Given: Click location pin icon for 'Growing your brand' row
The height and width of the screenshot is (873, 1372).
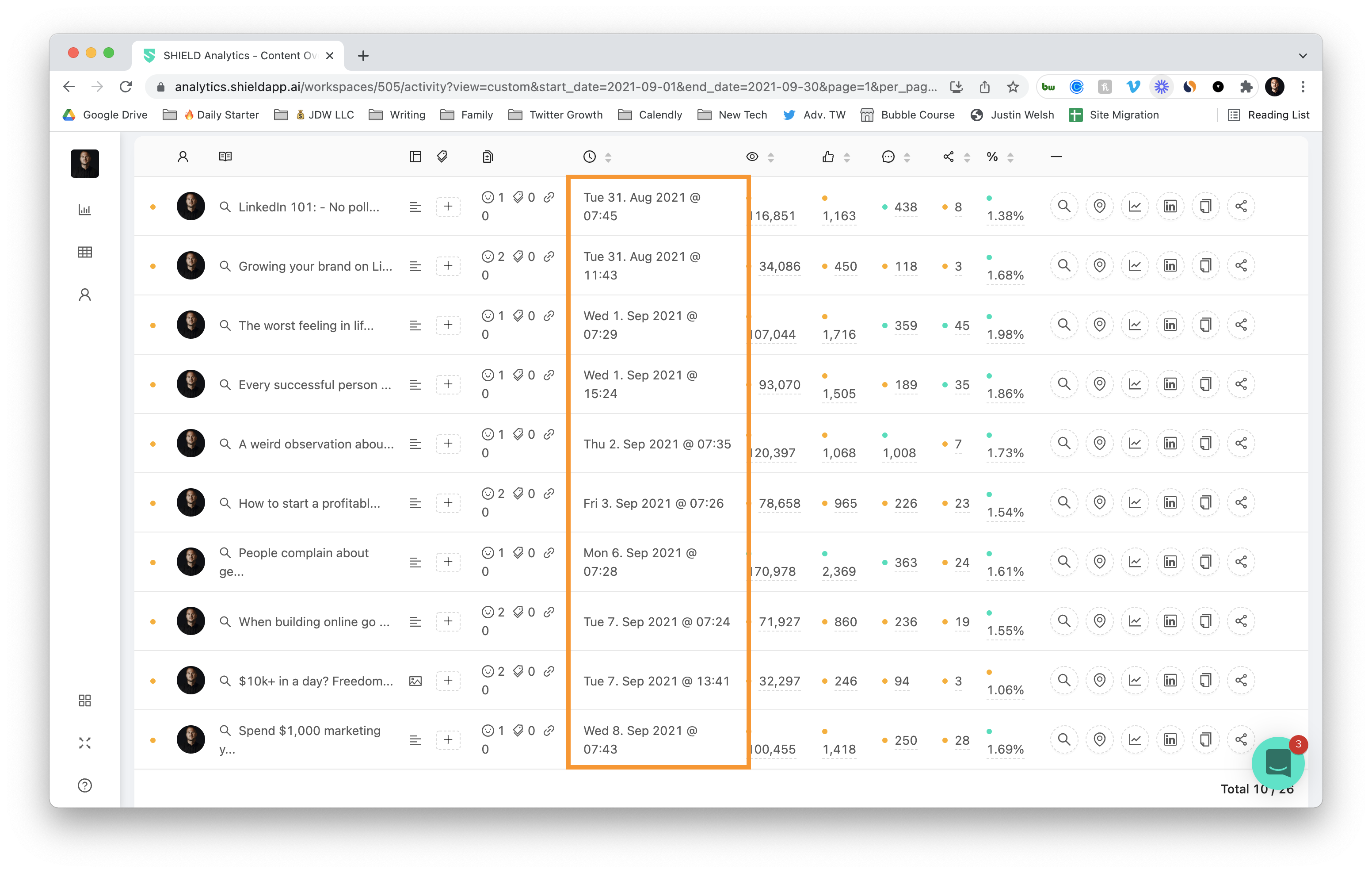Looking at the screenshot, I should (x=1099, y=266).
